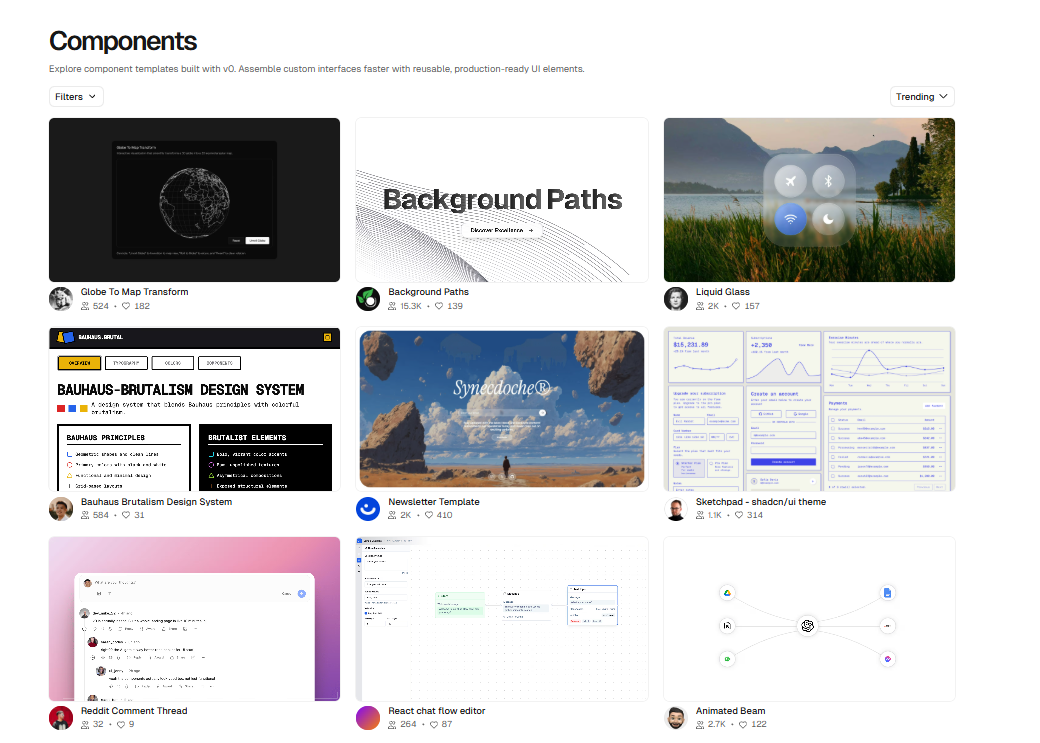
Task: Open the Filters dropdown
Action: click(x=76, y=97)
